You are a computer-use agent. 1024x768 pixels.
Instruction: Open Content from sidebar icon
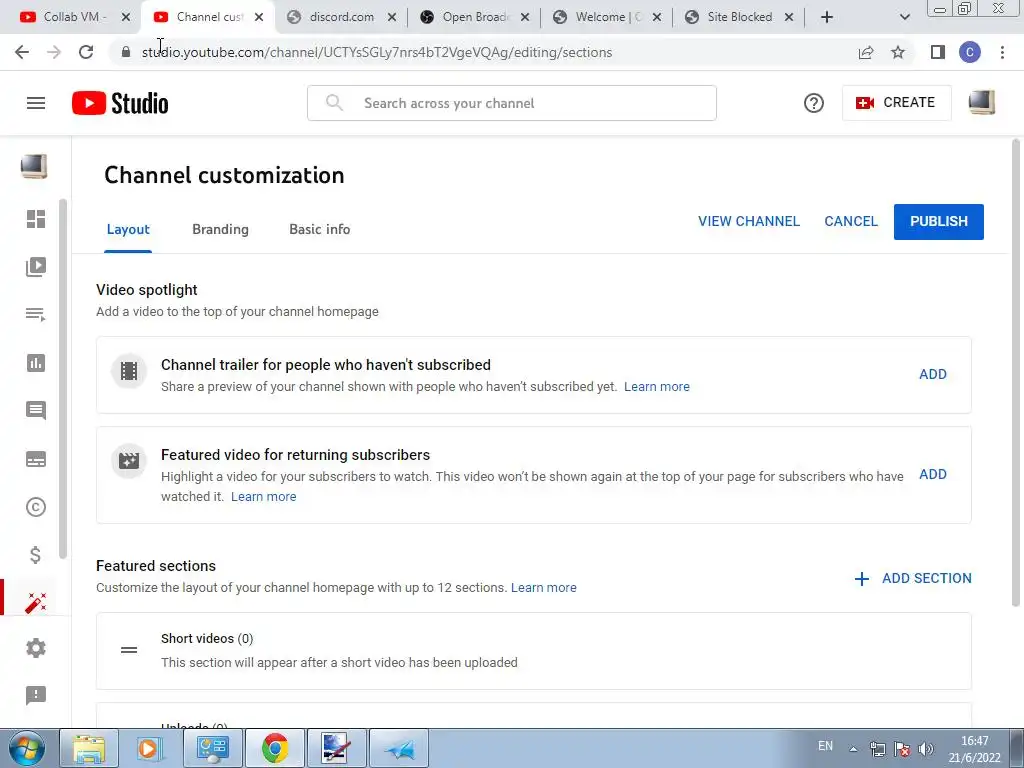pos(36,266)
